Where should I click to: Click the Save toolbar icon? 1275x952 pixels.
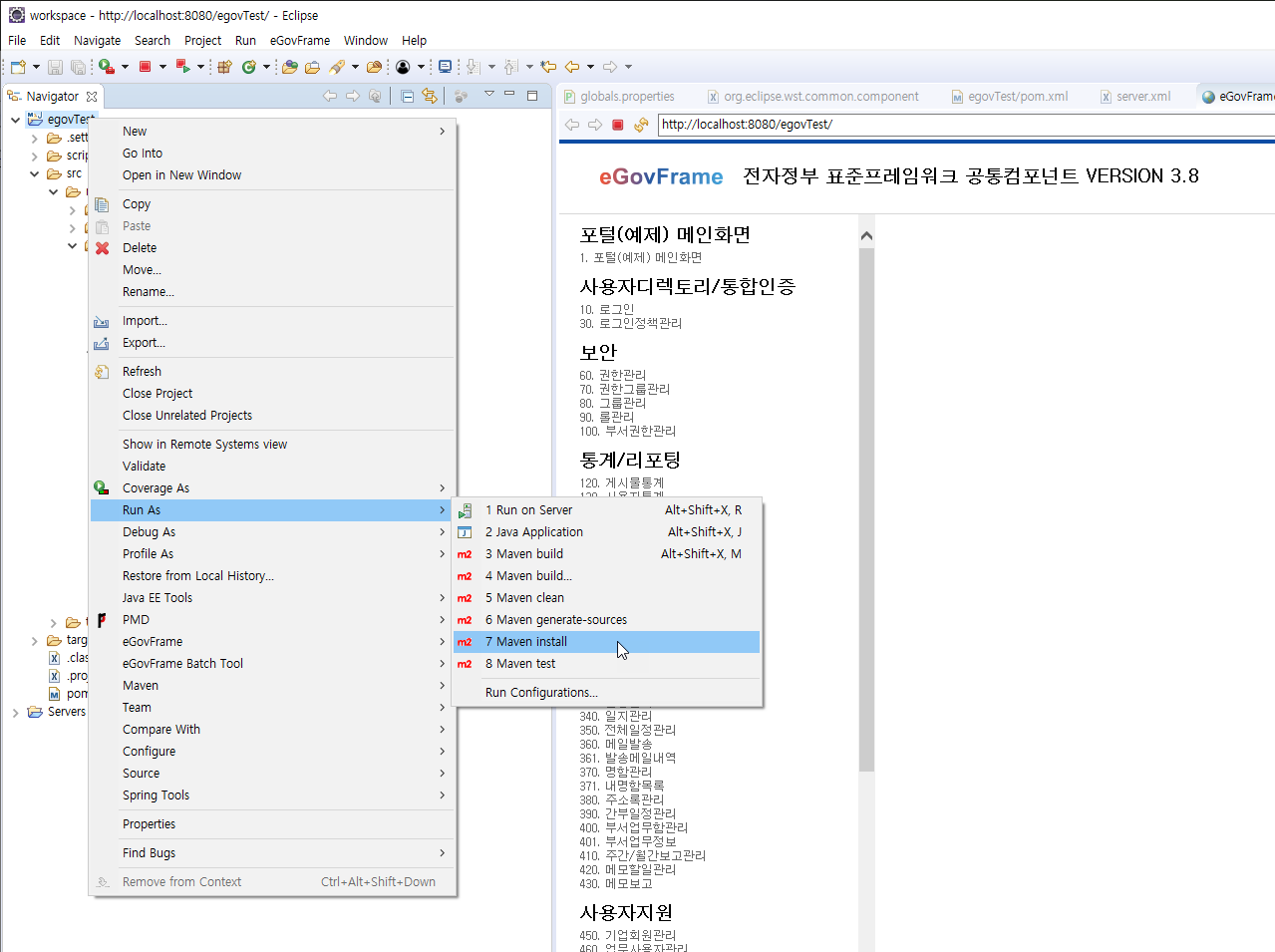point(55,67)
